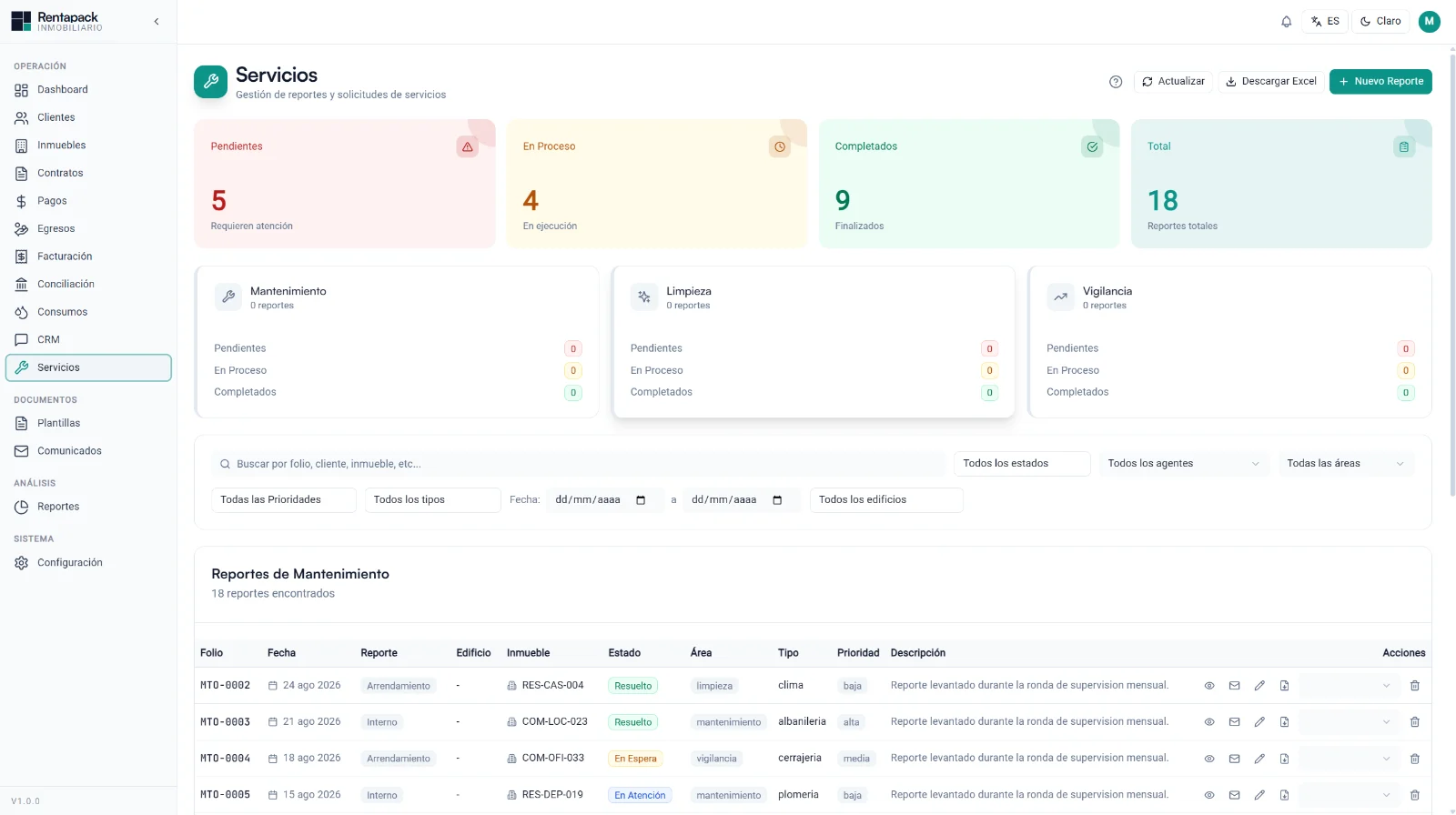This screenshot has height=815, width=1456.
Task: Edit report MTO-0004 with pencil icon
Action: tap(1259, 759)
